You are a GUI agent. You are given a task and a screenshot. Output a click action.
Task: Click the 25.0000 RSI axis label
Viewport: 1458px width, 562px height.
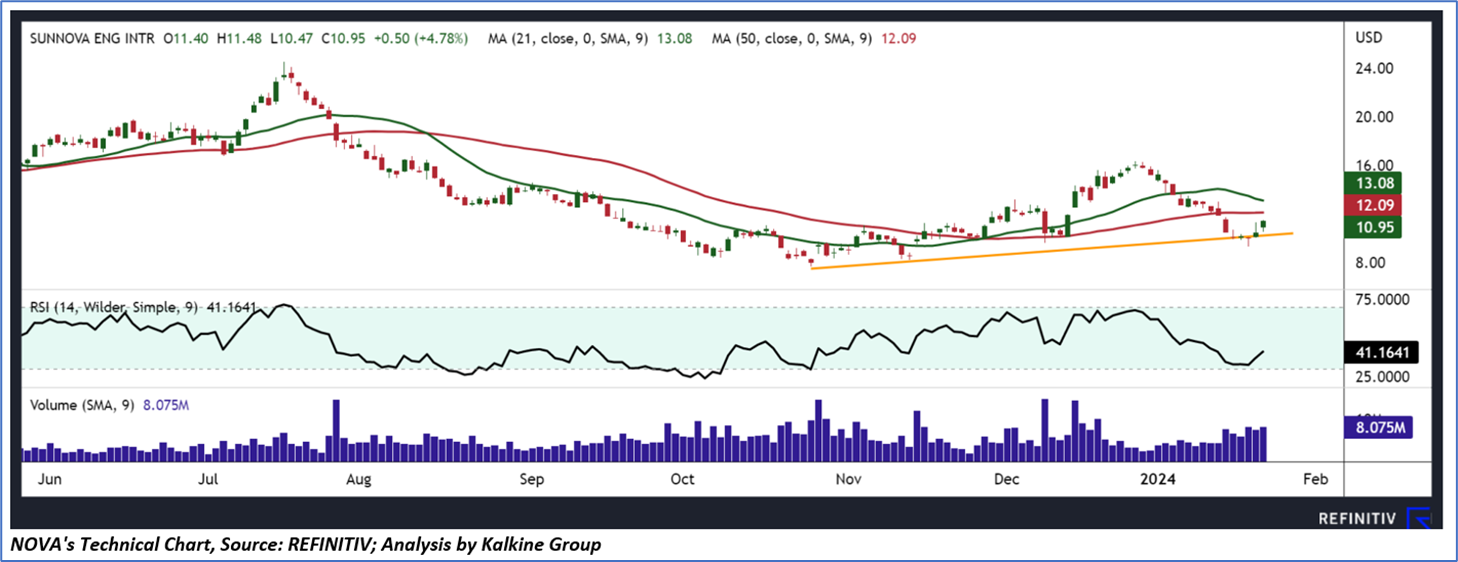pyautogui.click(x=1385, y=377)
